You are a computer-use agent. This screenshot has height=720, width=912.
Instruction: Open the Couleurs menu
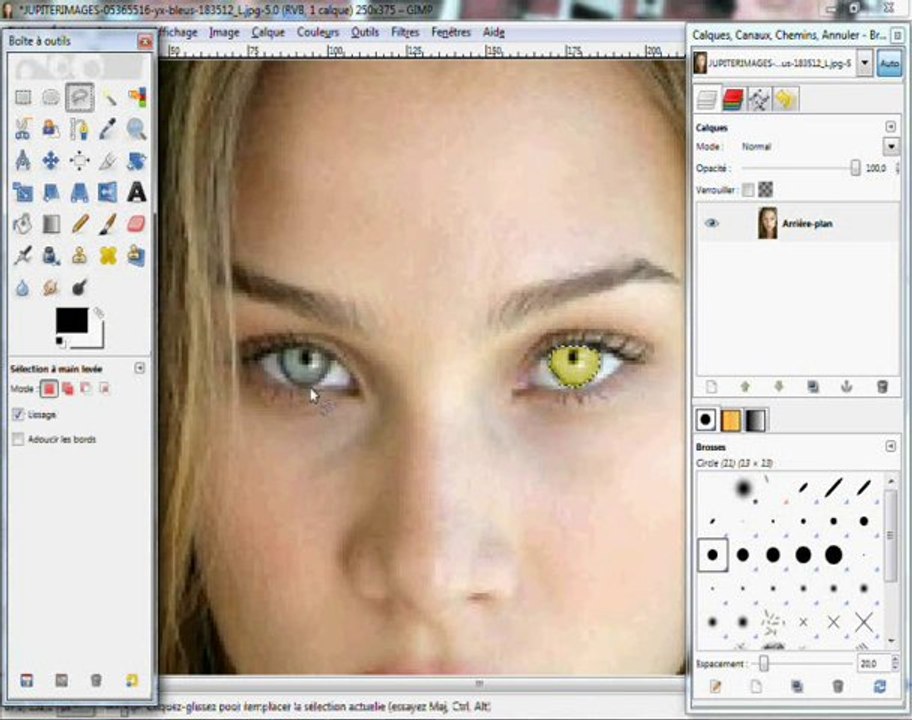click(318, 33)
